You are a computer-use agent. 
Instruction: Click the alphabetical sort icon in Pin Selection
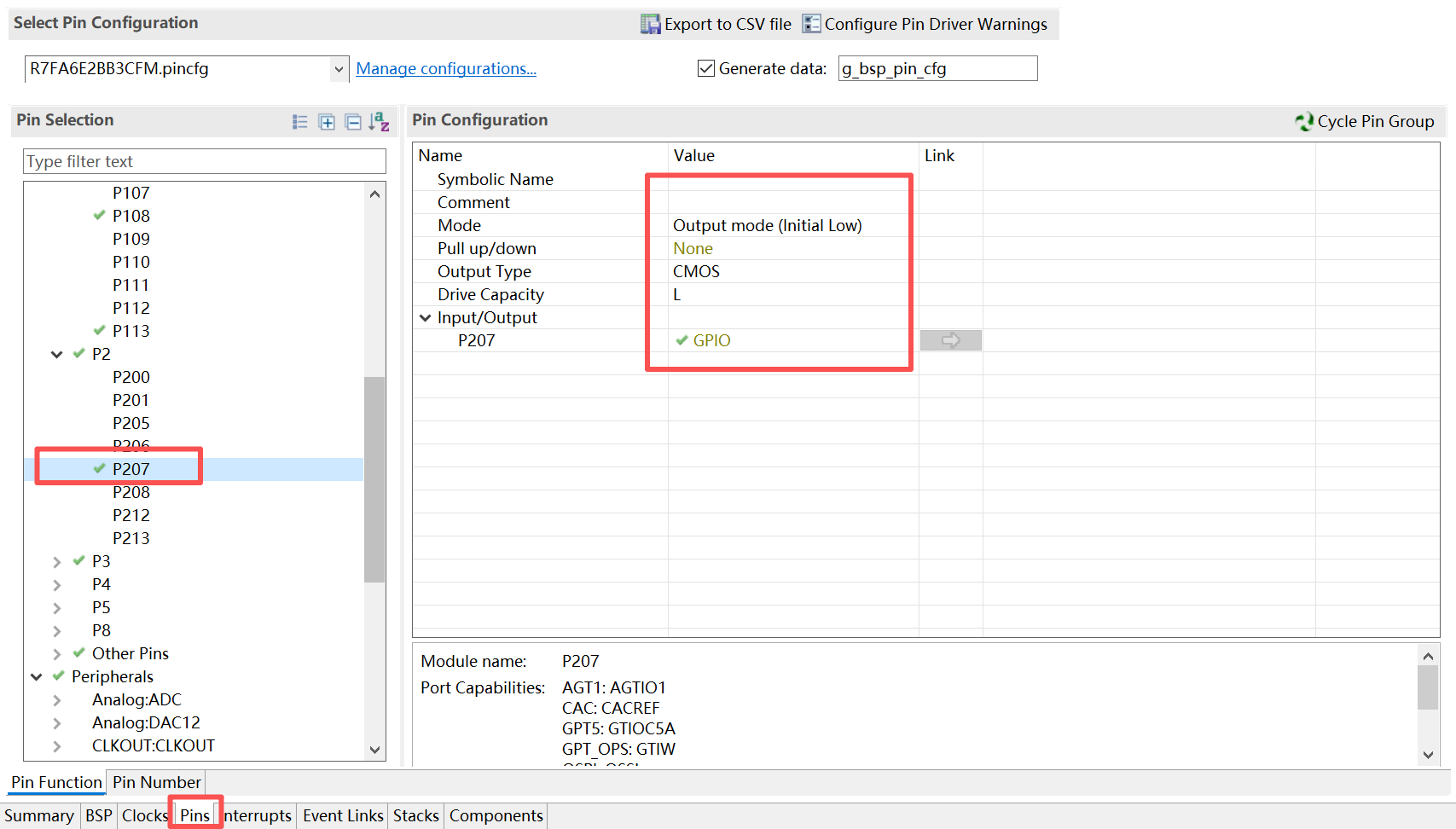(x=380, y=122)
